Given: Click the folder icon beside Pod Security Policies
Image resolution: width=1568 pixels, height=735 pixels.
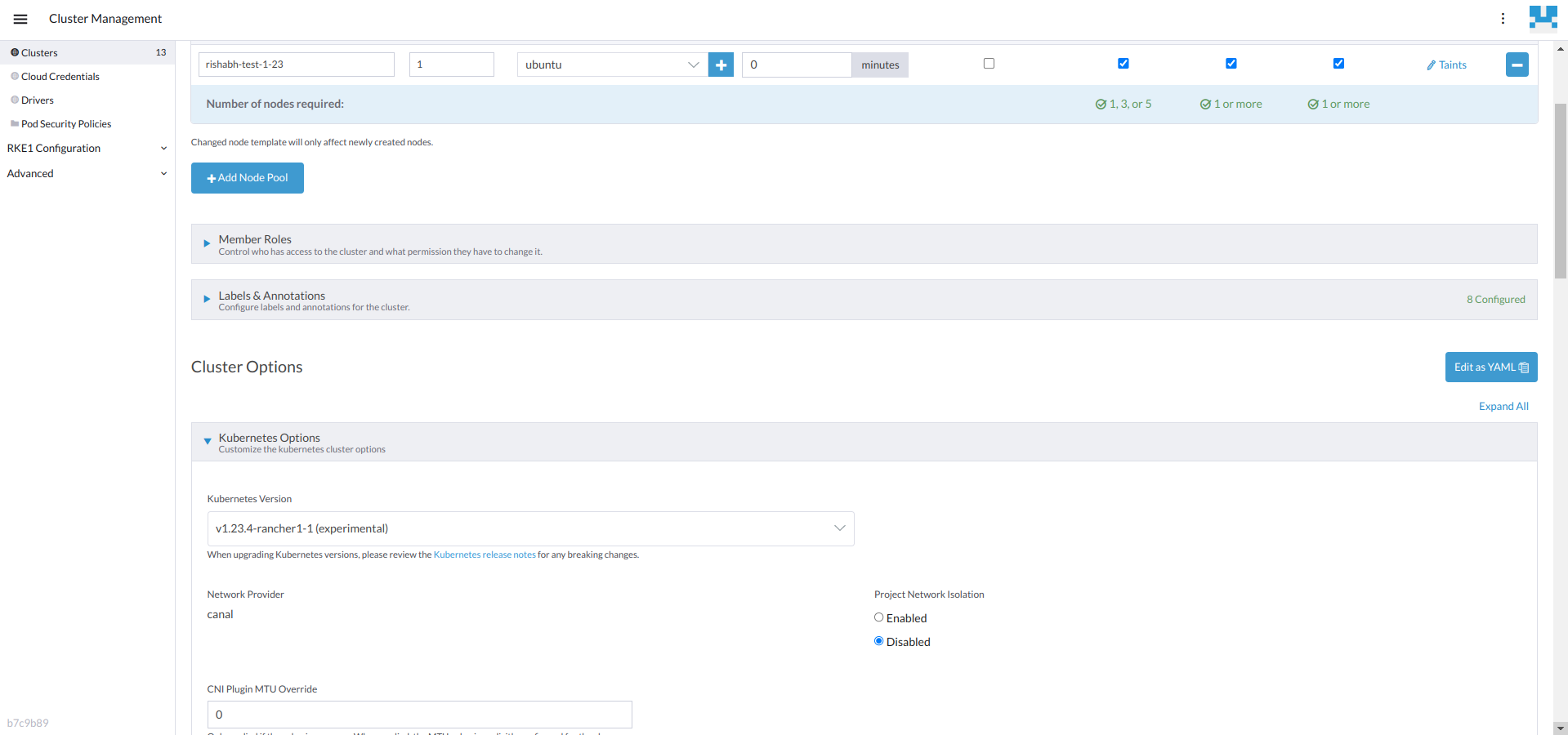Looking at the screenshot, I should pyautogui.click(x=14, y=123).
